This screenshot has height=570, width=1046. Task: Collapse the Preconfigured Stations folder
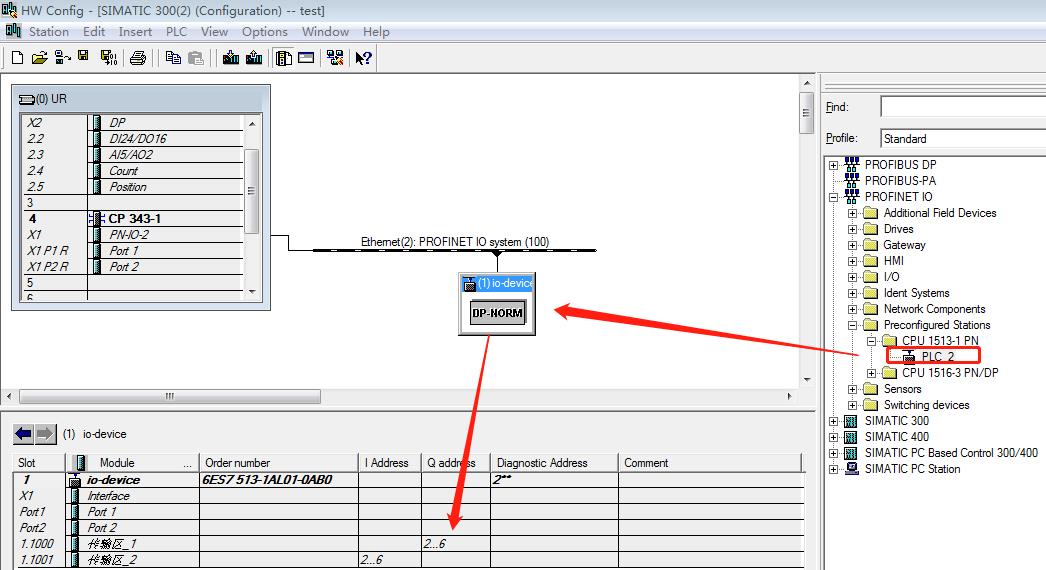(852, 325)
